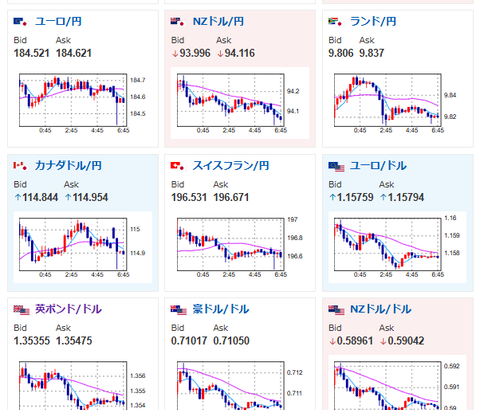Screen dimensions: 480x410
Task: Click the Canada dollar/Yen flag icon
Action: click(20, 166)
